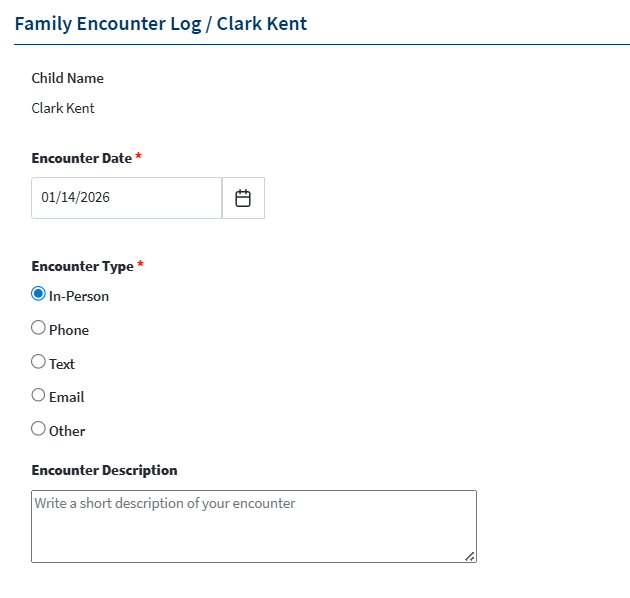This screenshot has height=598, width=630.
Task: Click the Encounter Description field label
Action: [x=104, y=470]
